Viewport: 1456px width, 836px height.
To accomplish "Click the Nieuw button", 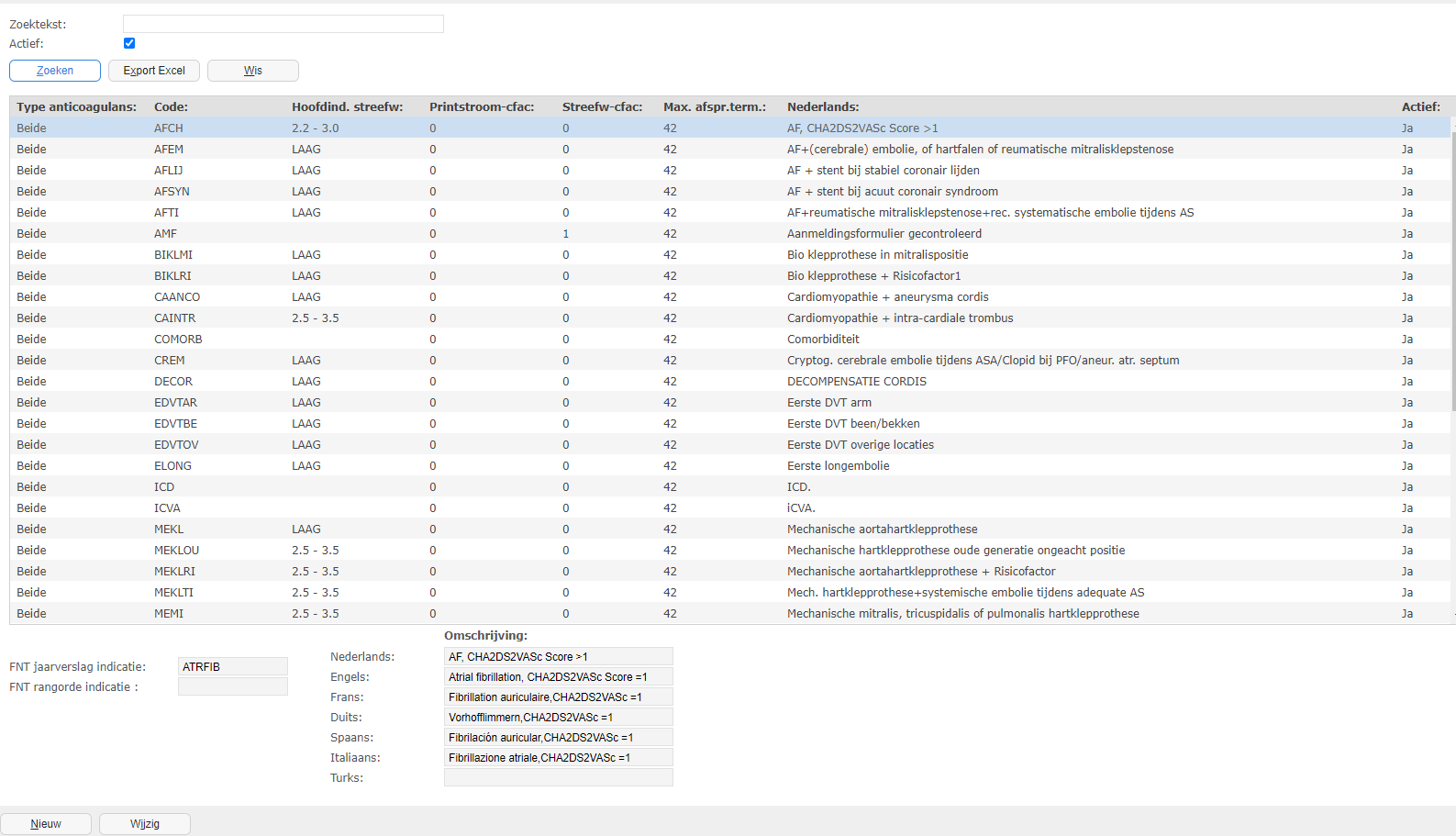I will (46, 824).
